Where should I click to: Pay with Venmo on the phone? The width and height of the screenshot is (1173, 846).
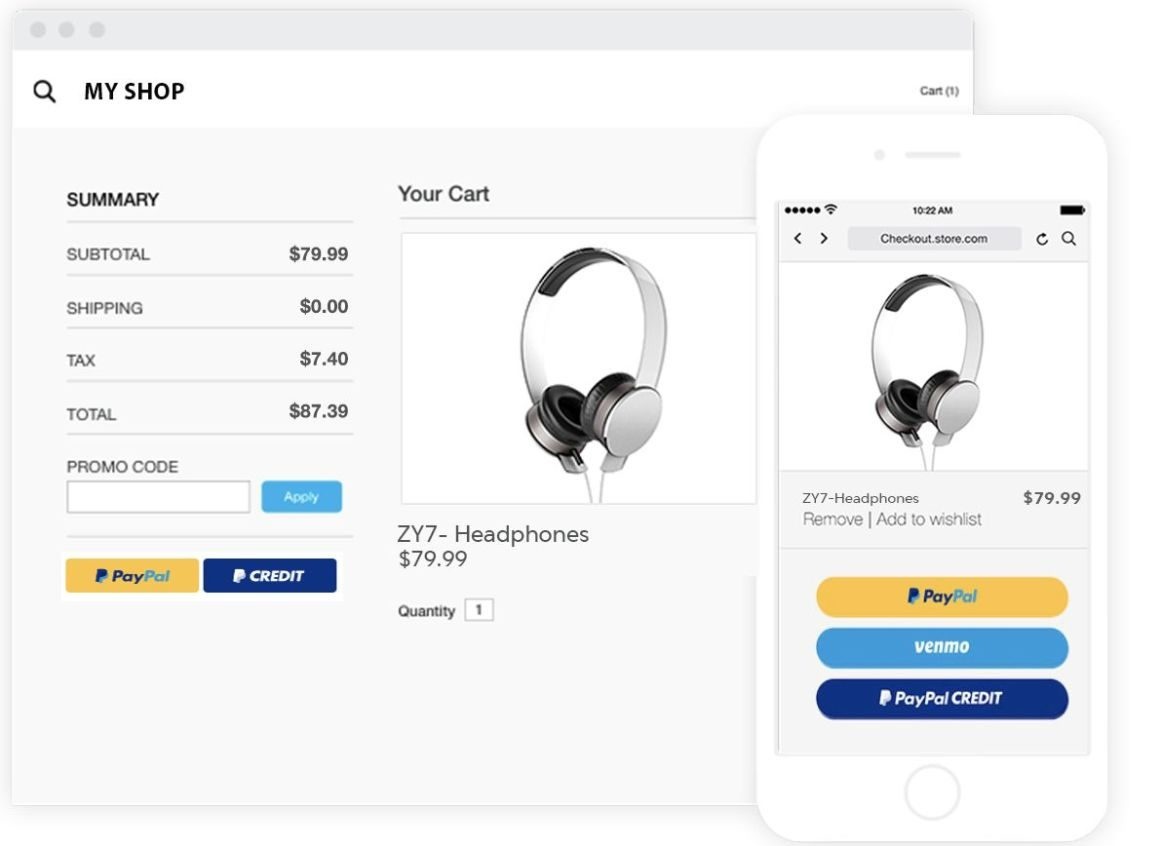click(x=942, y=647)
